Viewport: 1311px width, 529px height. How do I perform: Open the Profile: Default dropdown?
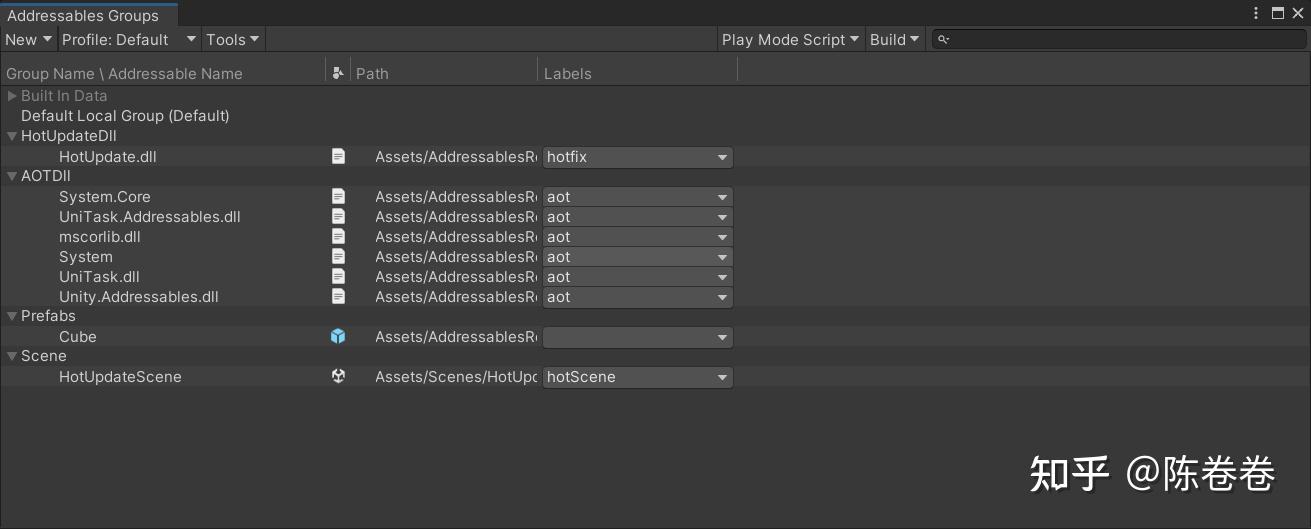coord(129,40)
